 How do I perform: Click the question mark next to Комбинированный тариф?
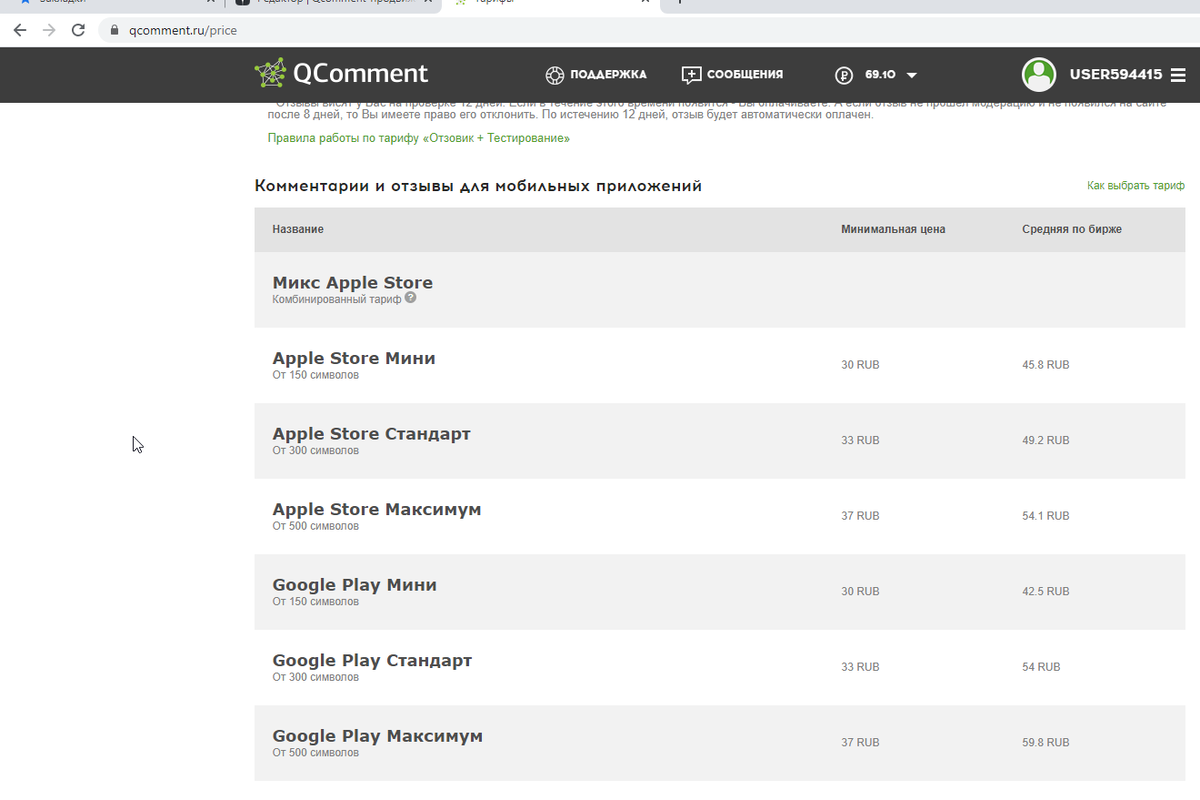411,297
